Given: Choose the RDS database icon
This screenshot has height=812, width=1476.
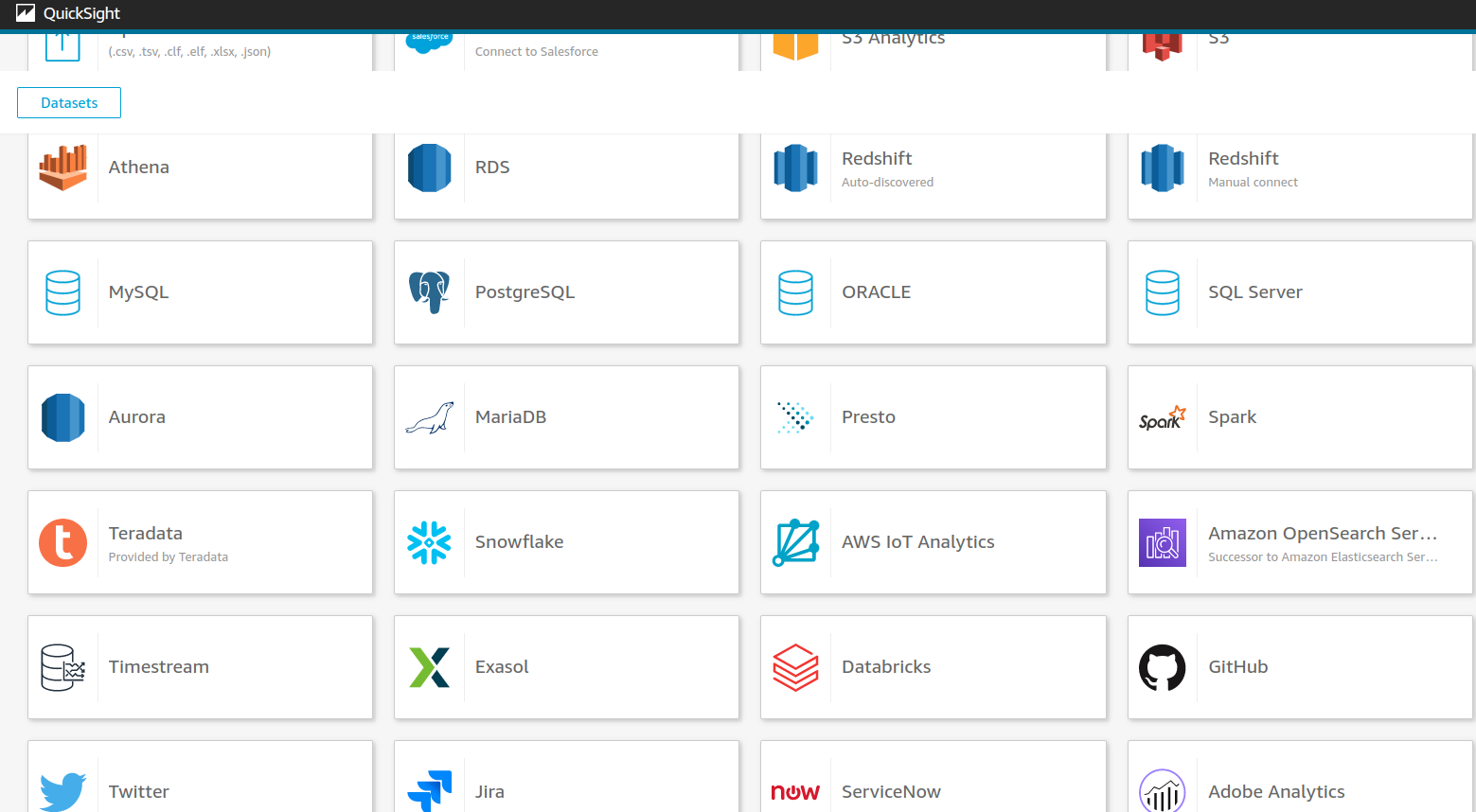Looking at the screenshot, I should pyautogui.click(x=430, y=168).
